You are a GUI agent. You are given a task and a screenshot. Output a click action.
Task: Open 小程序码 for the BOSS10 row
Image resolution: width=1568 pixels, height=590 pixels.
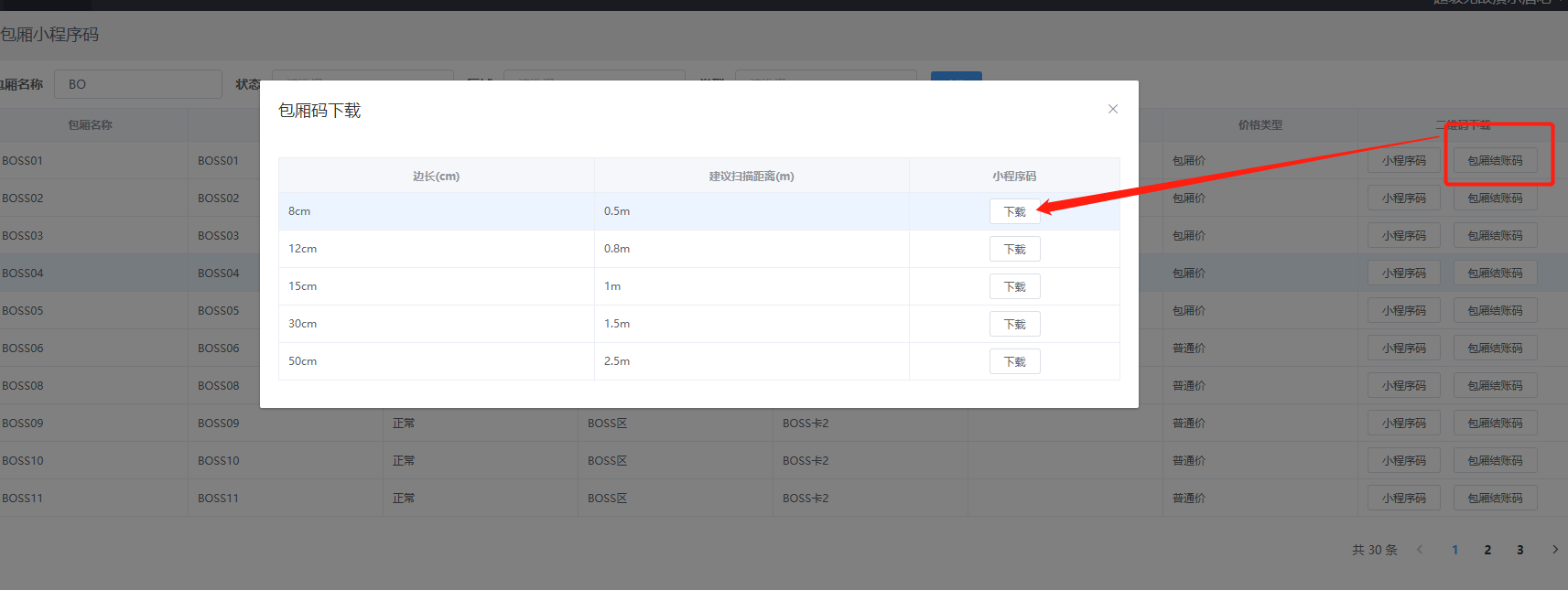coord(1404,460)
